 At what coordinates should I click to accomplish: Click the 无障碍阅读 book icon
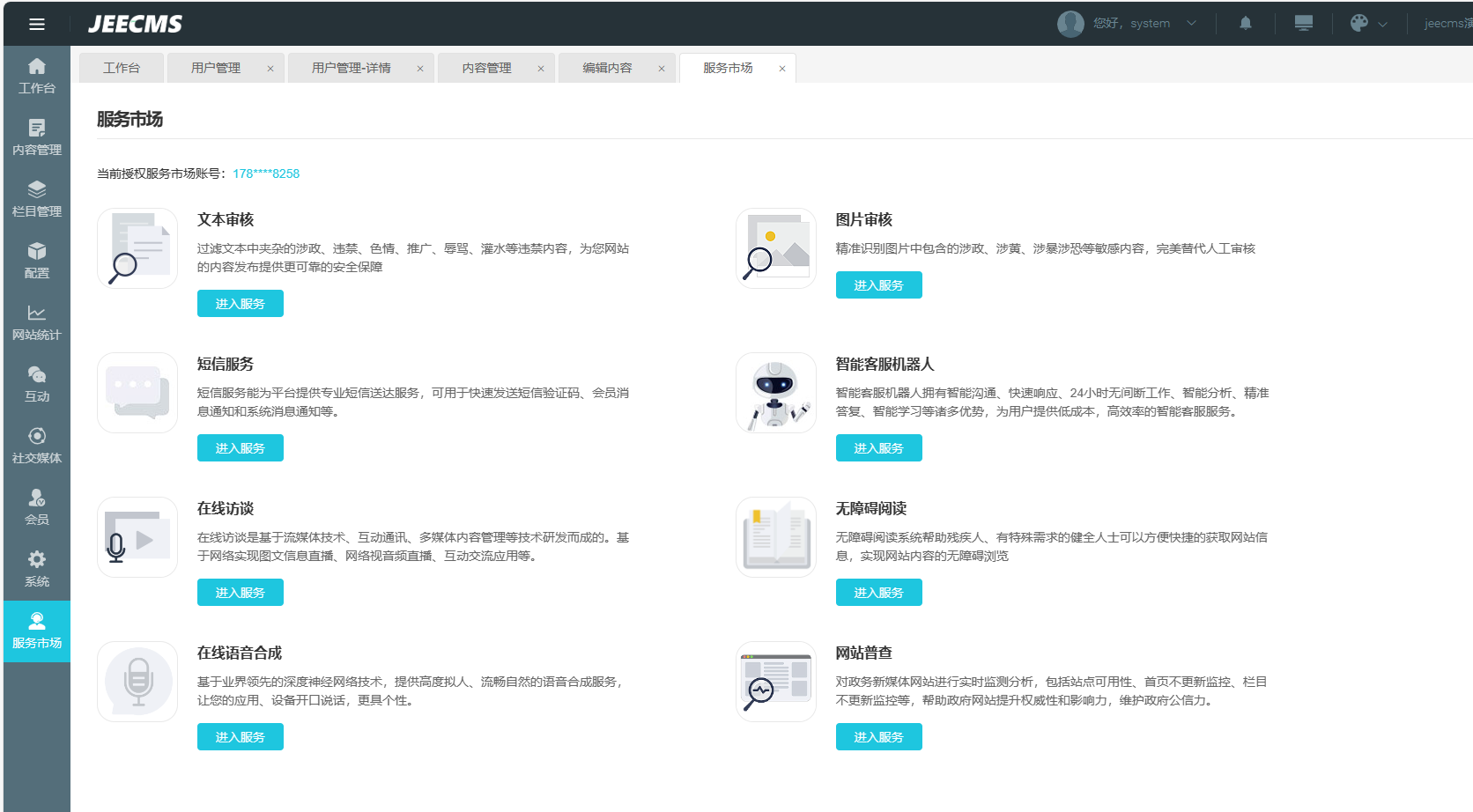point(776,537)
